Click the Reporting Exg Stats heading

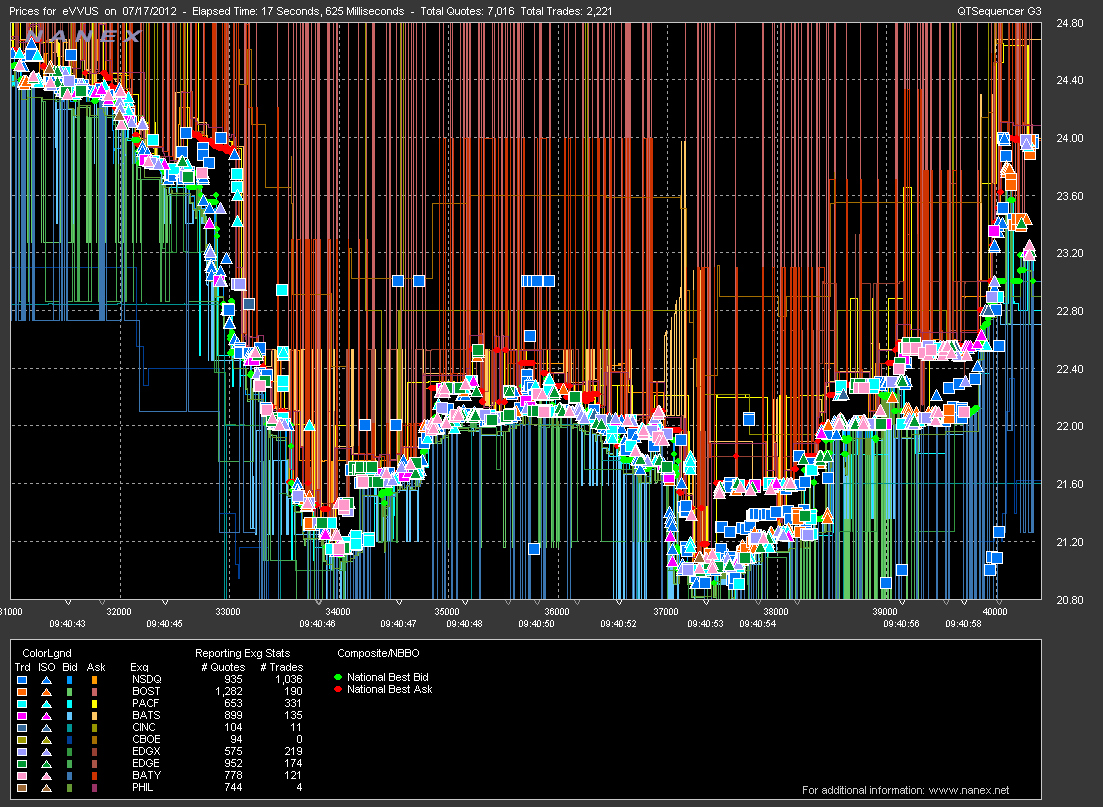tap(243, 653)
